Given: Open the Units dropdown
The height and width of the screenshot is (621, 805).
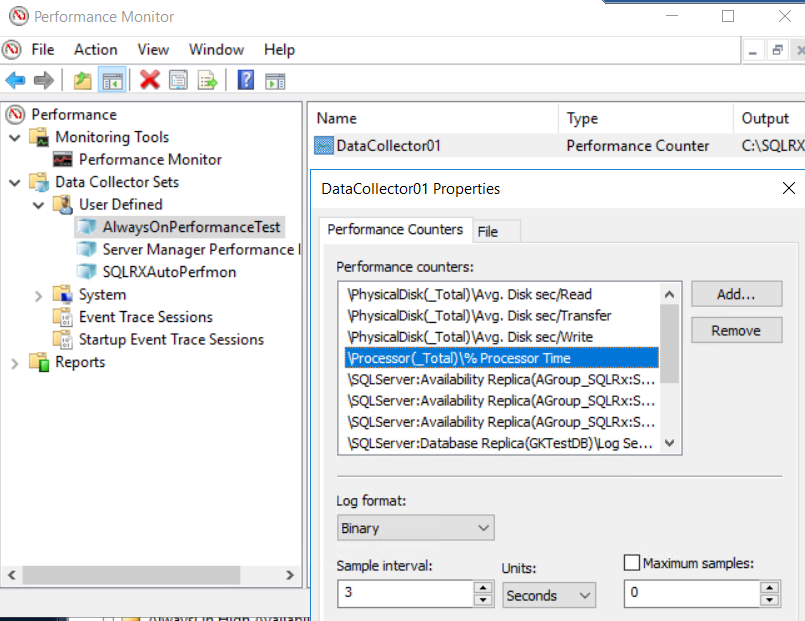Looking at the screenshot, I should (x=549, y=595).
